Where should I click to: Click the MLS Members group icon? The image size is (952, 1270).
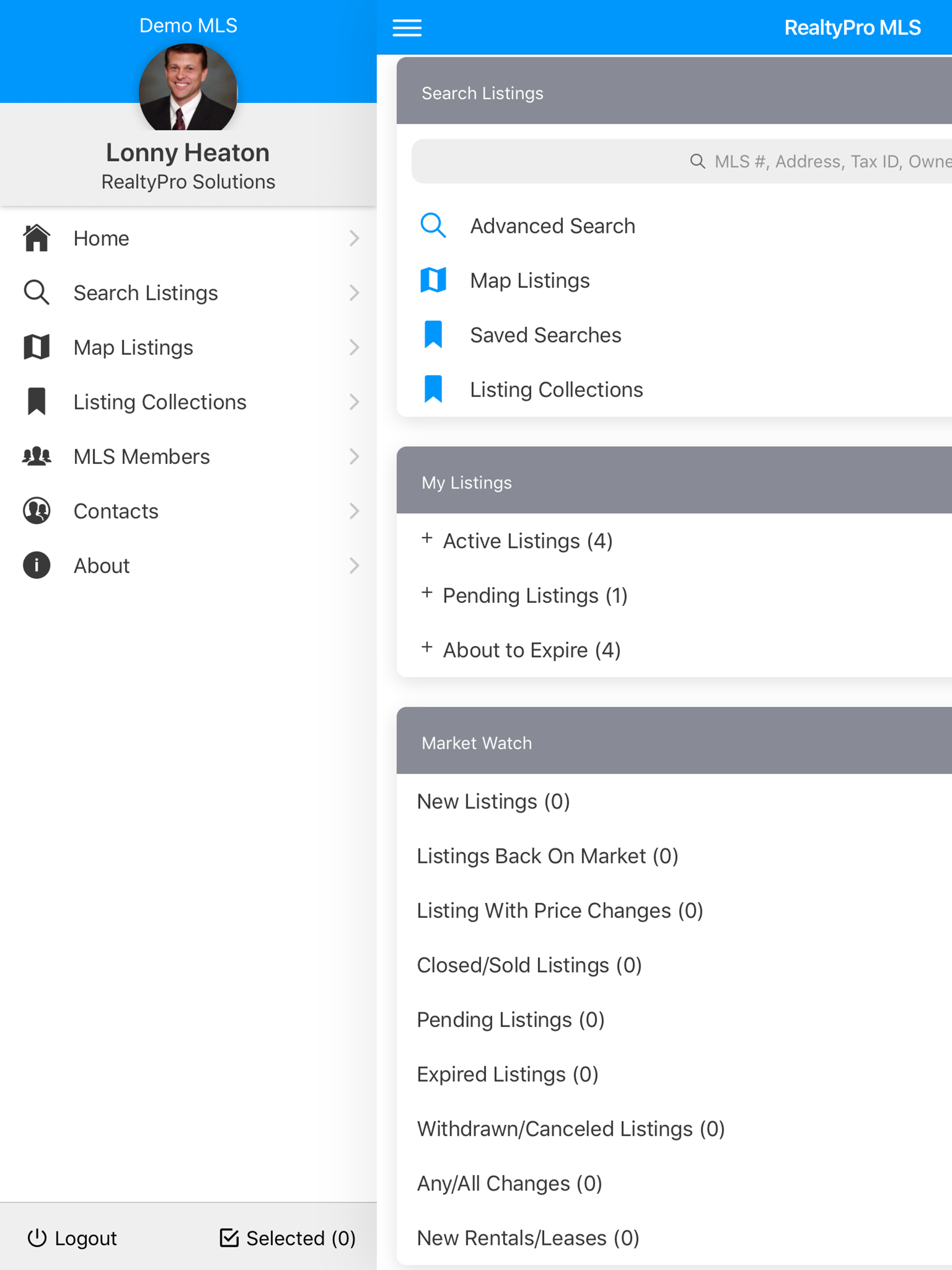tap(37, 456)
